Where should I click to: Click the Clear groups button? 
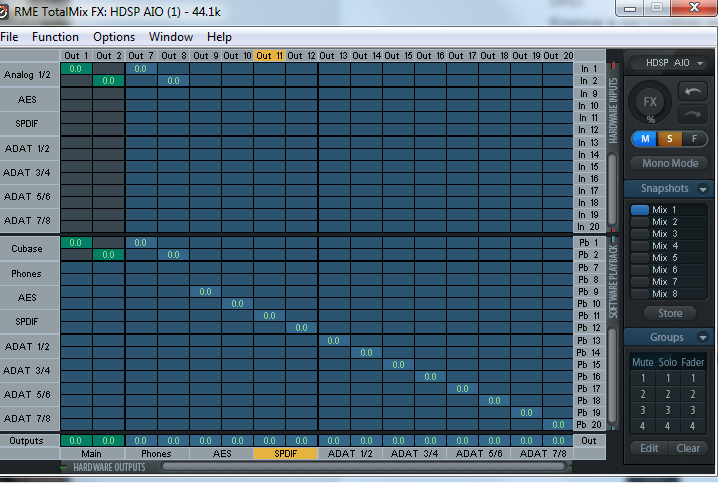pyautogui.click(x=688, y=448)
